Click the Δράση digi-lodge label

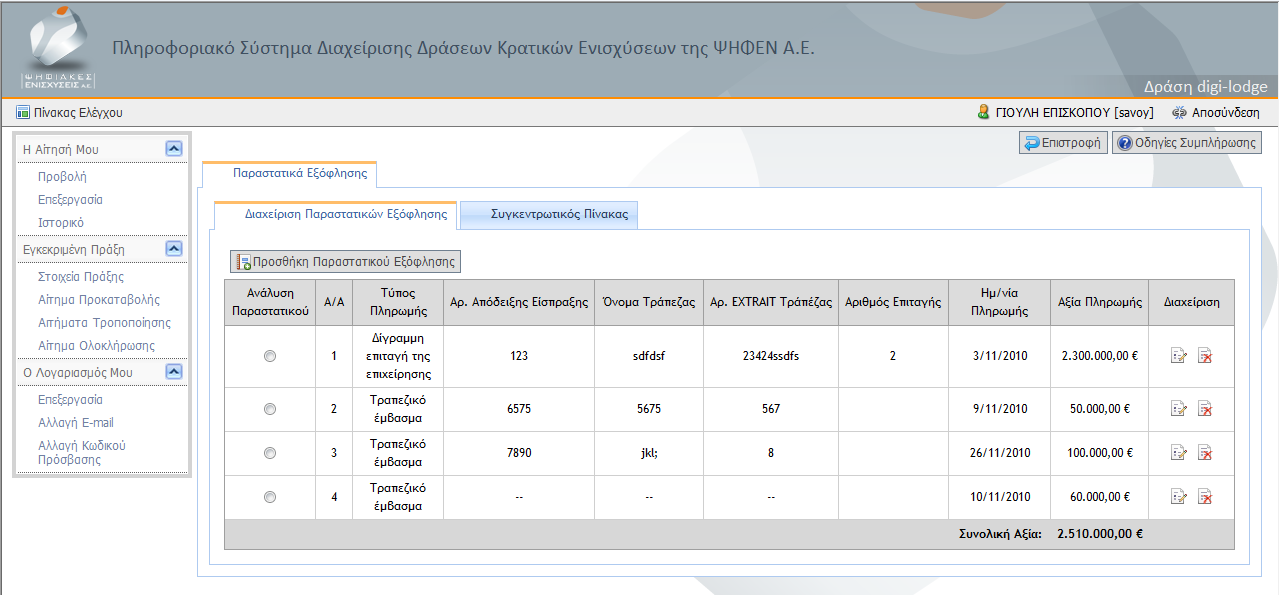point(1206,87)
